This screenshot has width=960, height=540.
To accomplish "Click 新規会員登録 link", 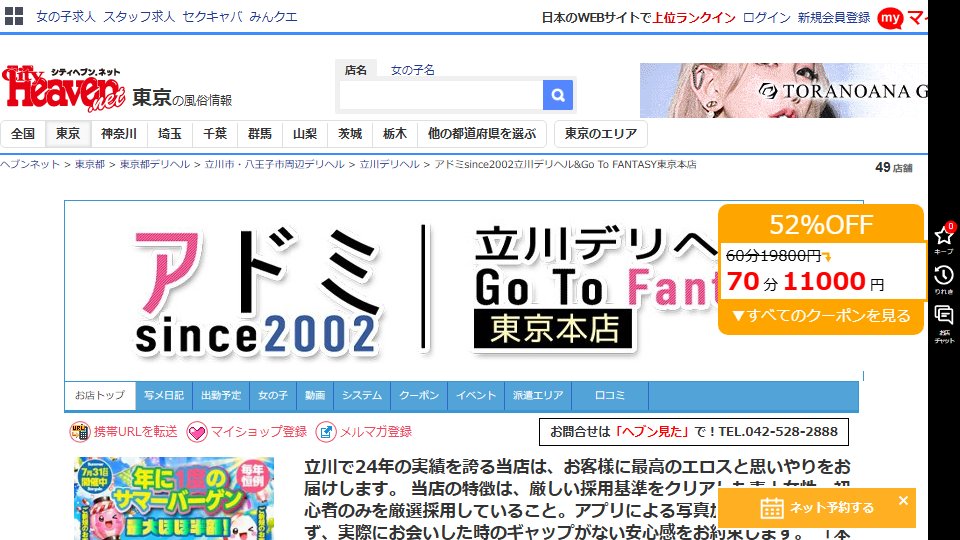I will coord(834,18).
